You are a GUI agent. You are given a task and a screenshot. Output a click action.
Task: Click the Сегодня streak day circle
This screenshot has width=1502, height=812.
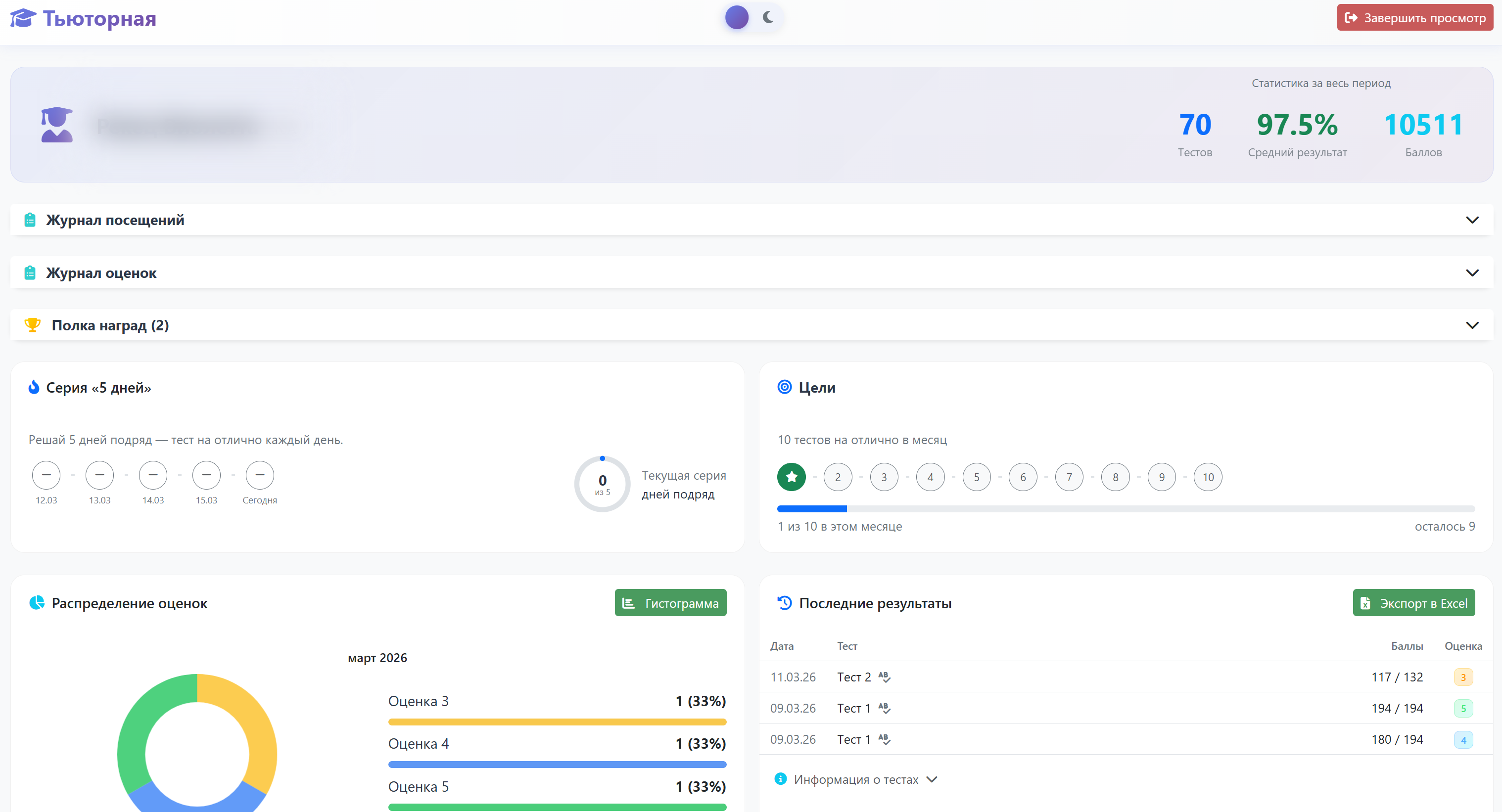click(x=260, y=475)
